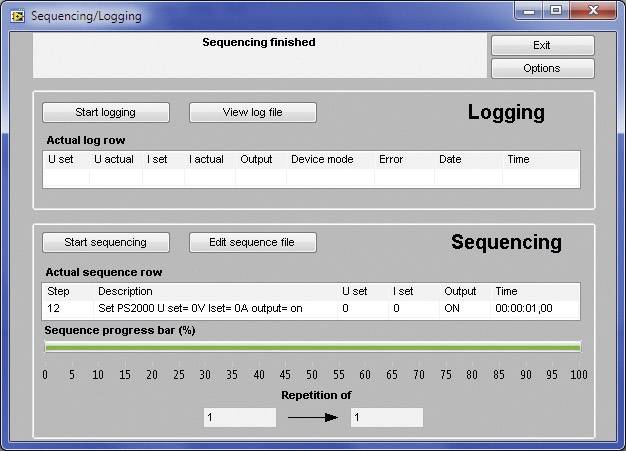Click the Error column header
Screen dimensions: 626x451
[391, 159]
